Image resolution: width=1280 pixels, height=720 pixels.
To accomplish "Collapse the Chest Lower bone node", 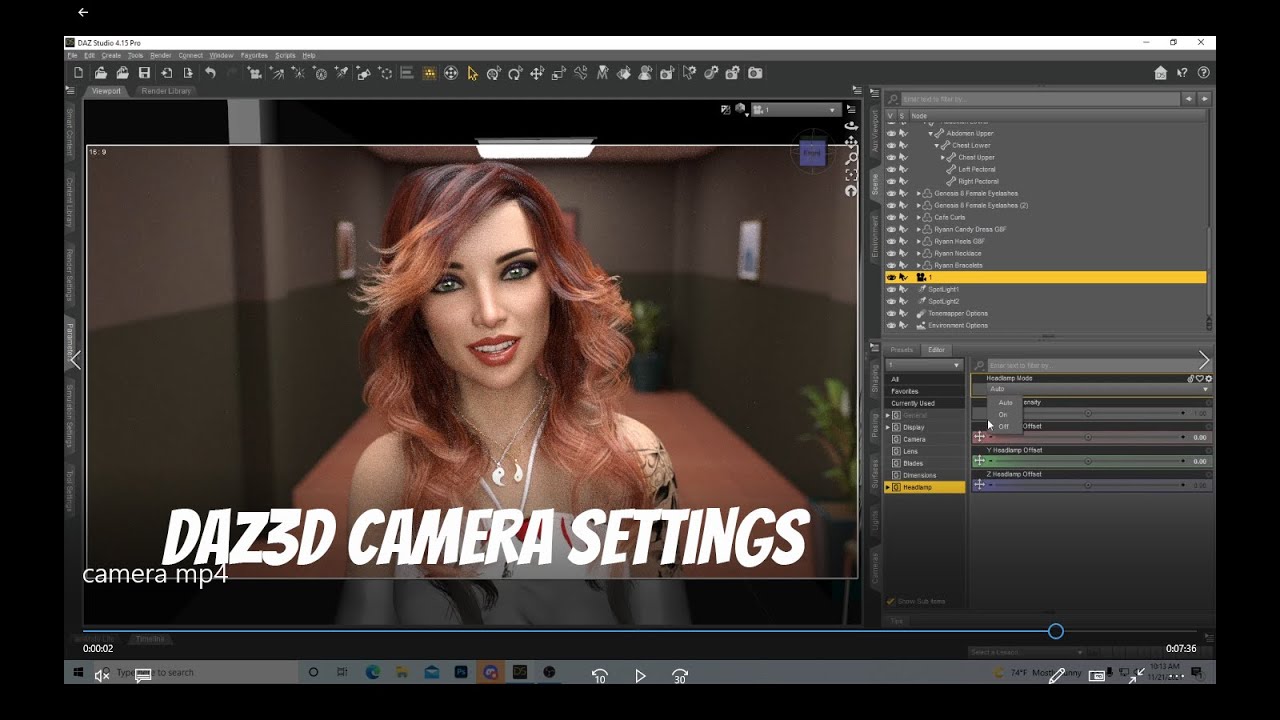I will point(937,145).
